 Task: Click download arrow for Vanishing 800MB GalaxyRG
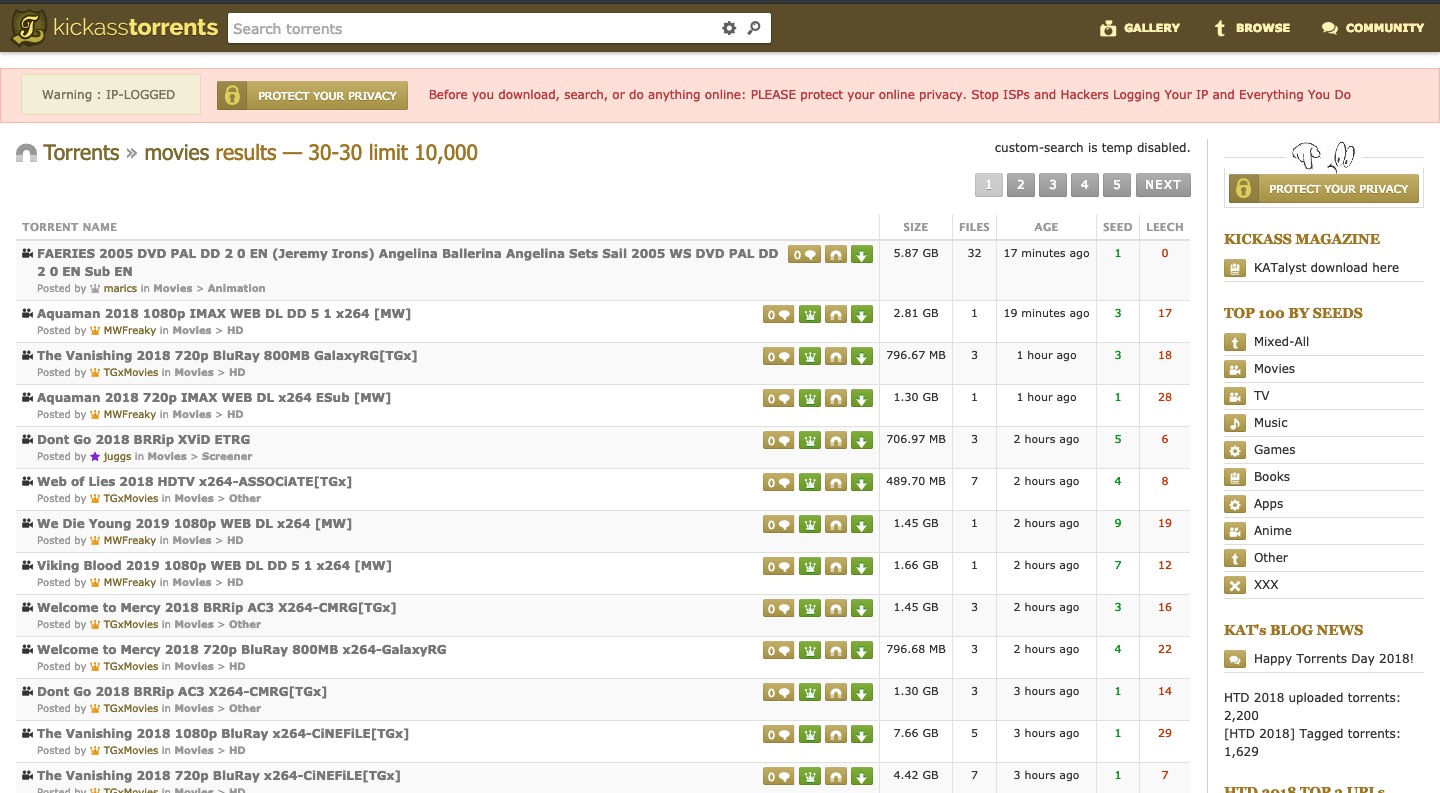point(862,356)
